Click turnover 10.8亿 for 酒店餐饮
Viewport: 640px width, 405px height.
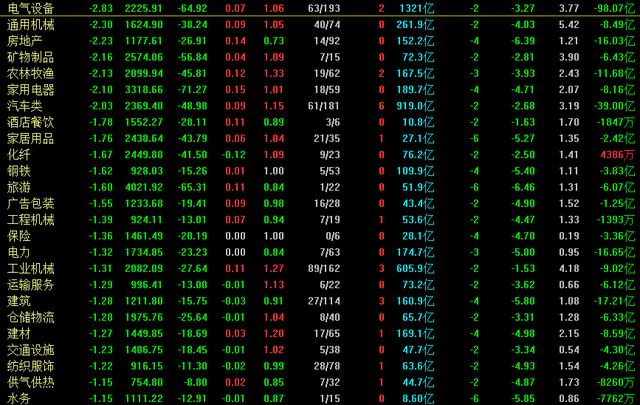pos(418,122)
